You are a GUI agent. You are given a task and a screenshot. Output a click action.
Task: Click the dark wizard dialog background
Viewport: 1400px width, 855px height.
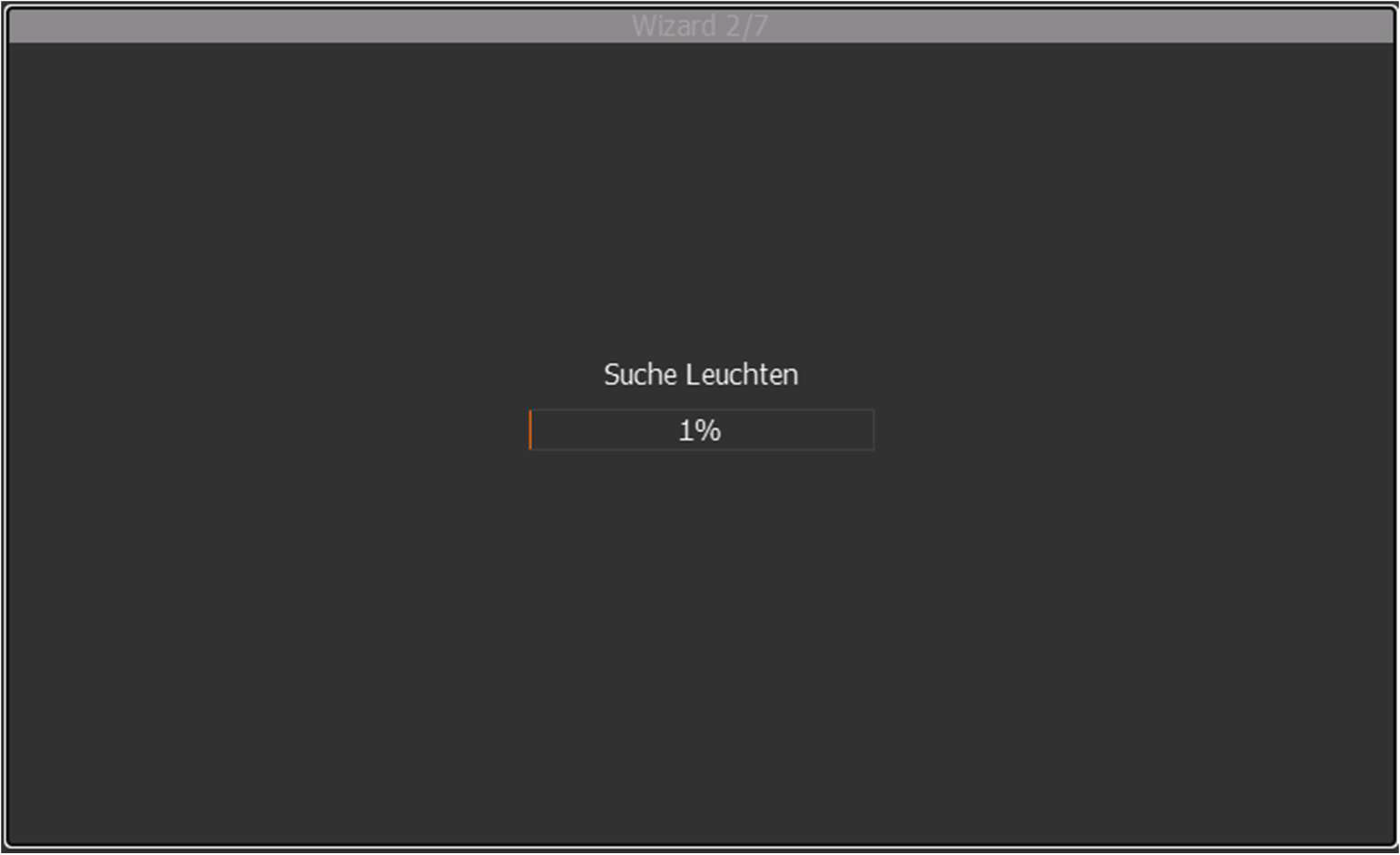pos(700,635)
